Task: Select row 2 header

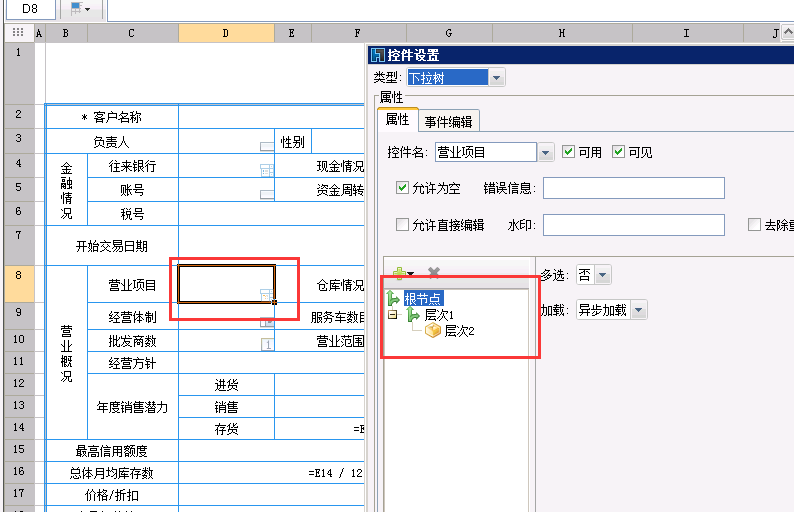Action: click(x=19, y=116)
